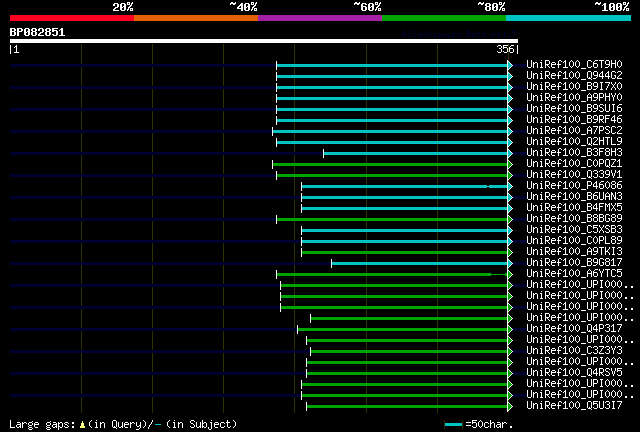Click the green alignment bar for Q5U3I7
Screen dimensions: 640x432
407,406
